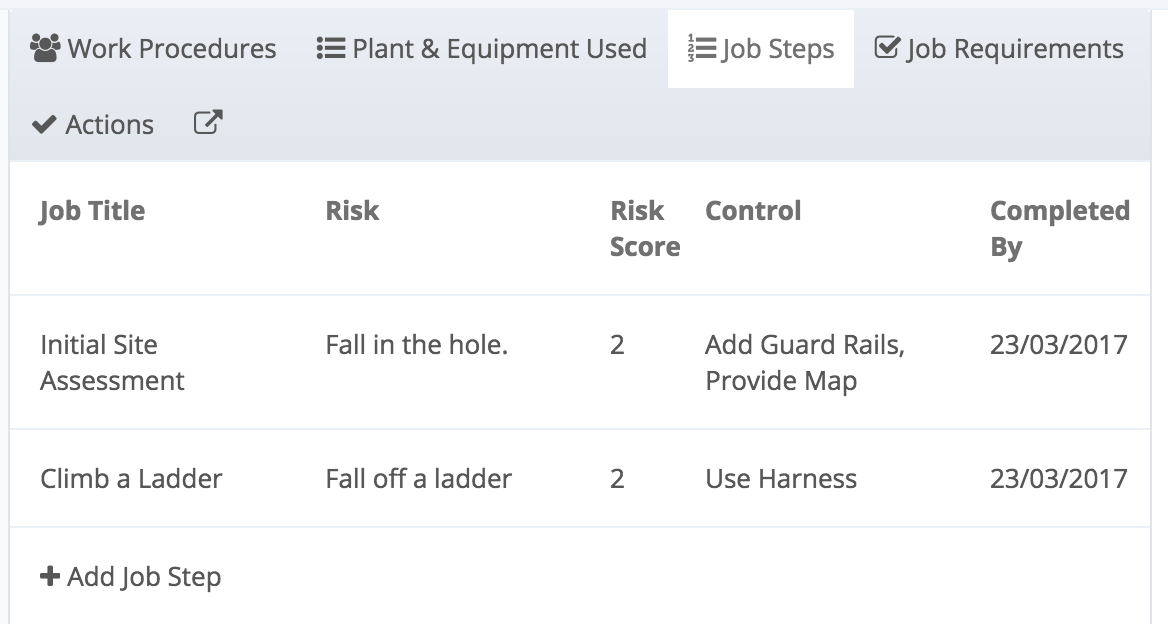
Task: Click the Actions checkmark icon
Action: point(44,125)
